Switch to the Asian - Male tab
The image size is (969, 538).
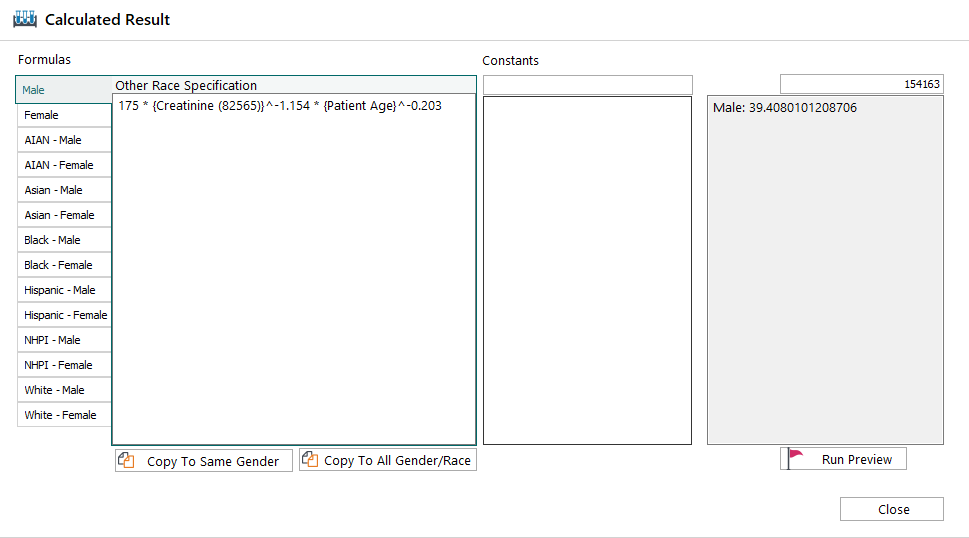tap(64, 190)
